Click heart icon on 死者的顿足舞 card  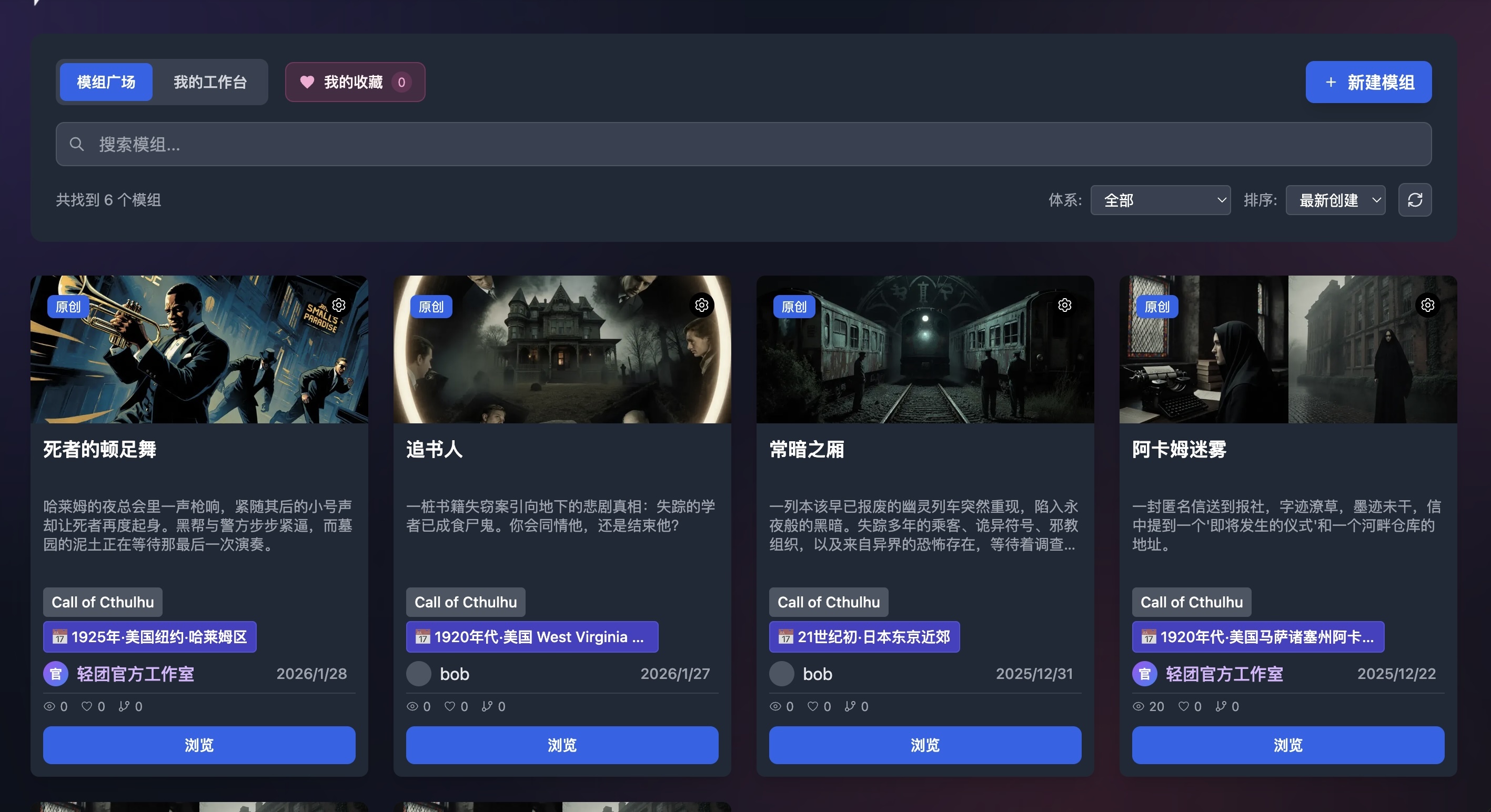87,706
